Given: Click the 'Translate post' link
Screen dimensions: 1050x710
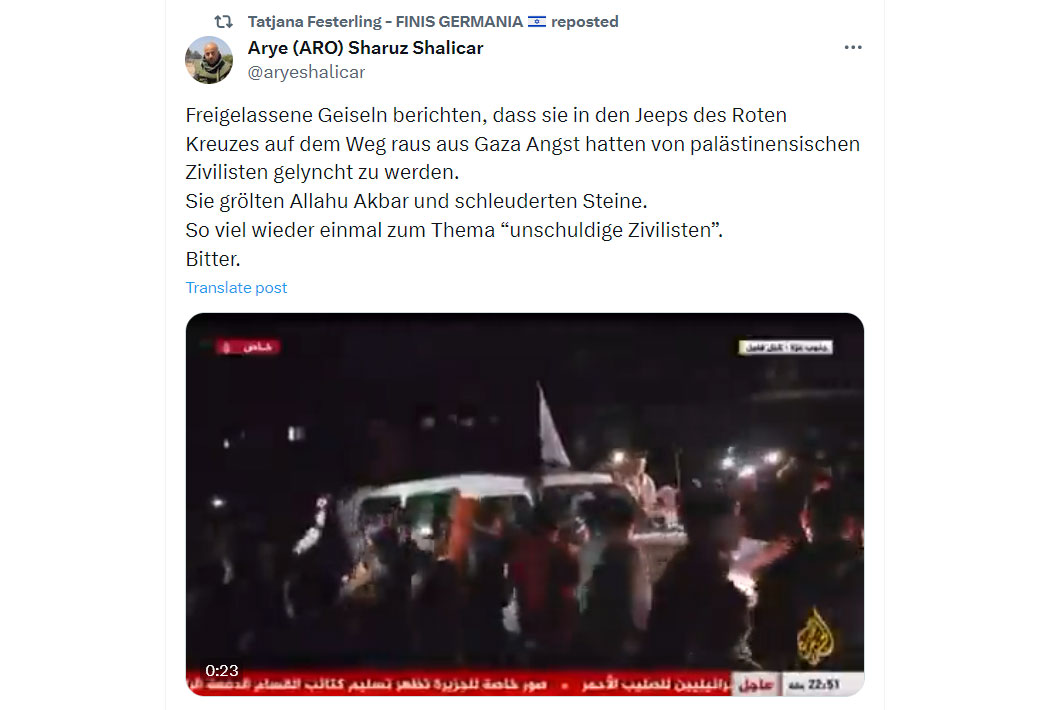Looking at the screenshot, I should click(236, 287).
